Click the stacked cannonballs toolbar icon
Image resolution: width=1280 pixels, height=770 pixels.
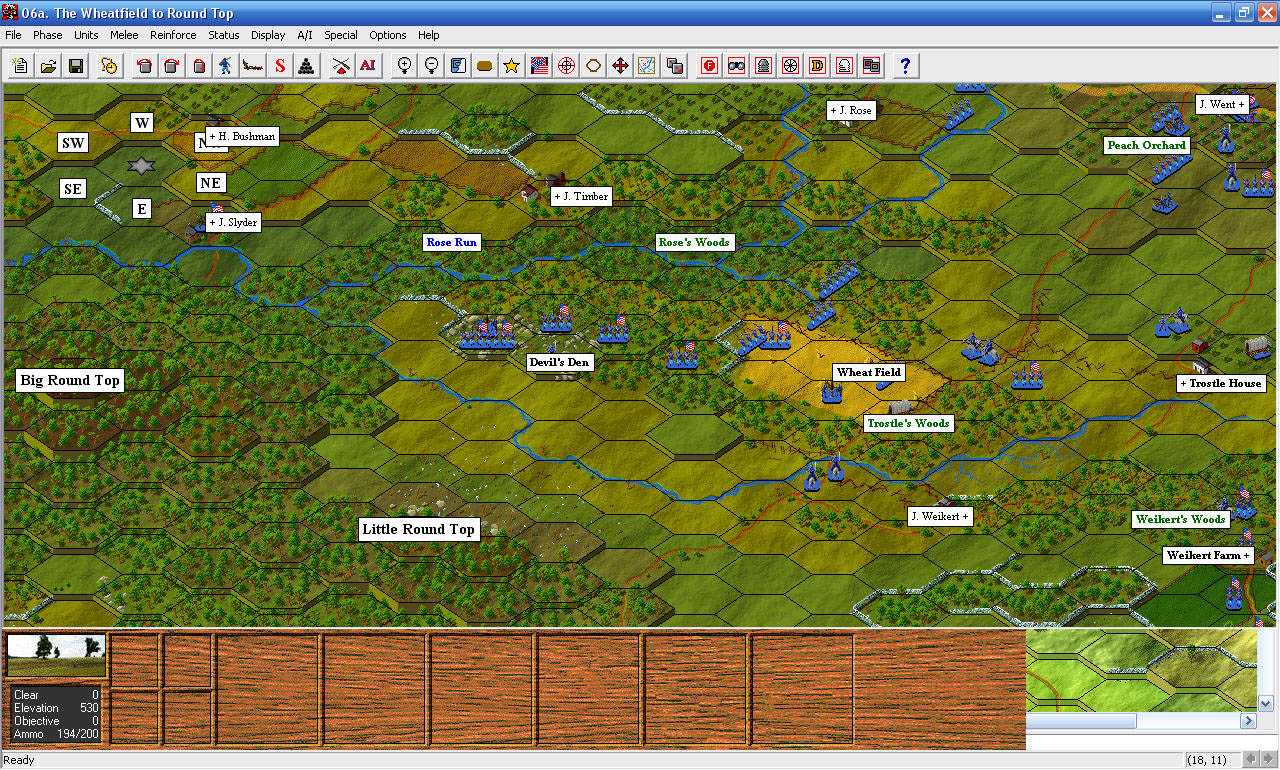307,66
